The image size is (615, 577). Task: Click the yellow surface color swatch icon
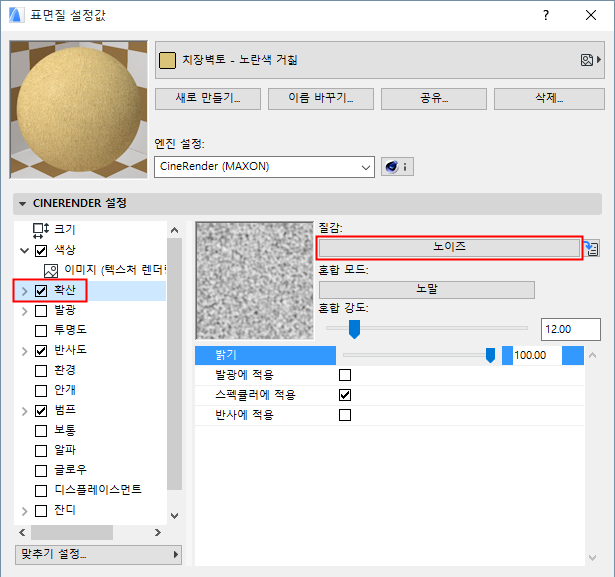click(x=167, y=61)
